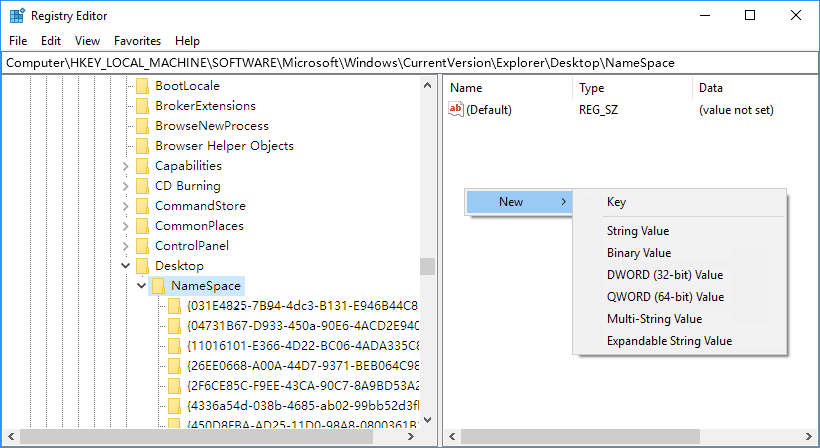Select the Browser Helper Objects folder icon

tap(142, 146)
